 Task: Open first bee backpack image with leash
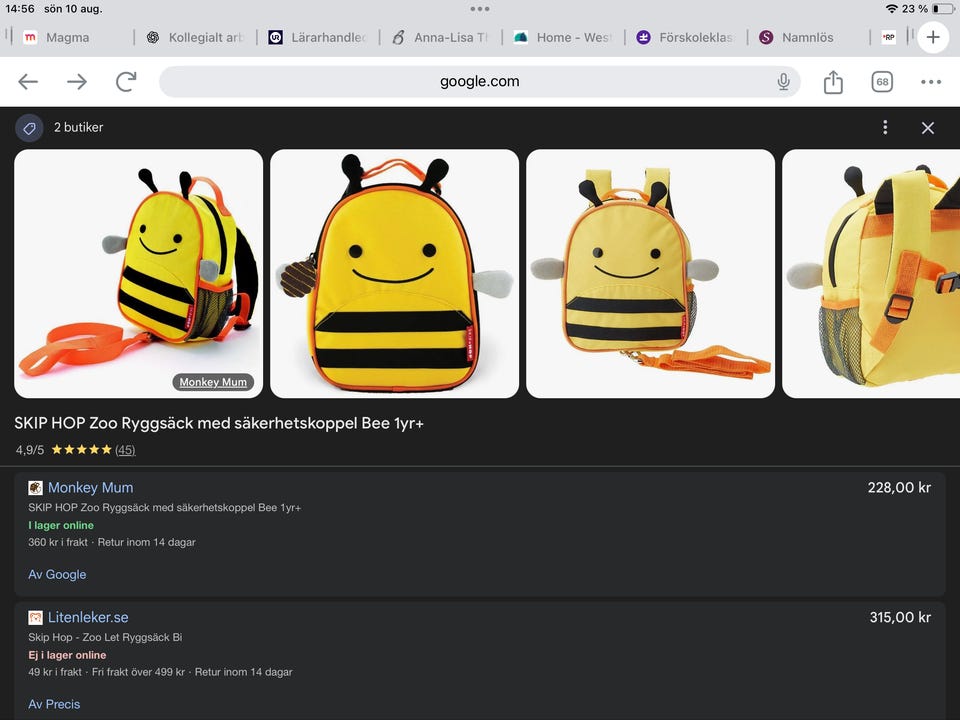tap(138, 274)
